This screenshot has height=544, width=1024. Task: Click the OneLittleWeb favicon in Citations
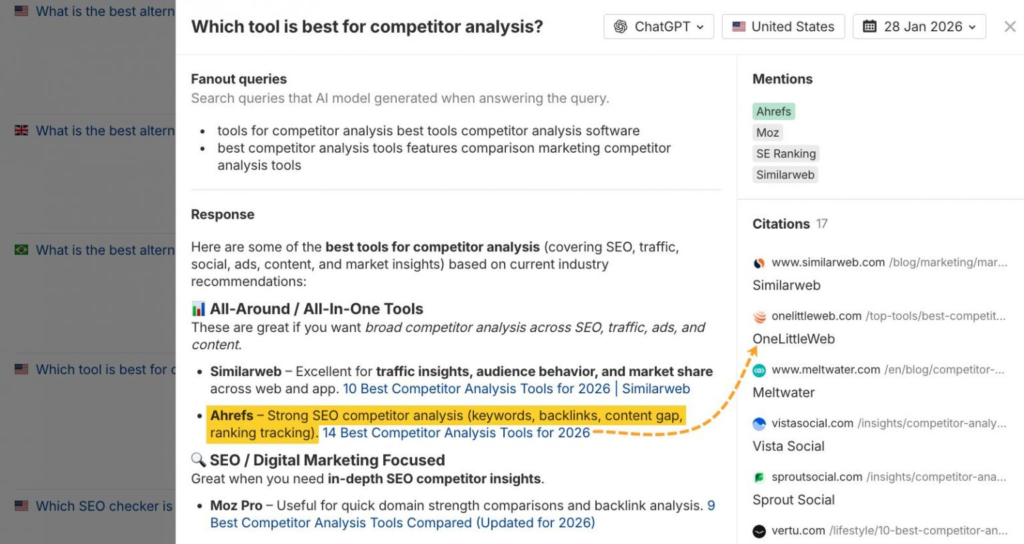coord(760,317)
